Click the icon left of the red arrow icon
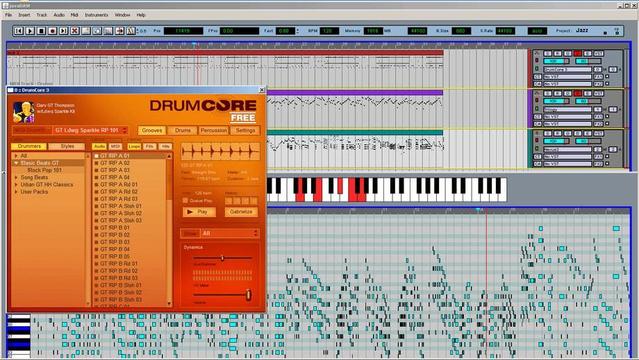Screen dimensions: 639x360 pyautogui.click(x=108, y=31)
